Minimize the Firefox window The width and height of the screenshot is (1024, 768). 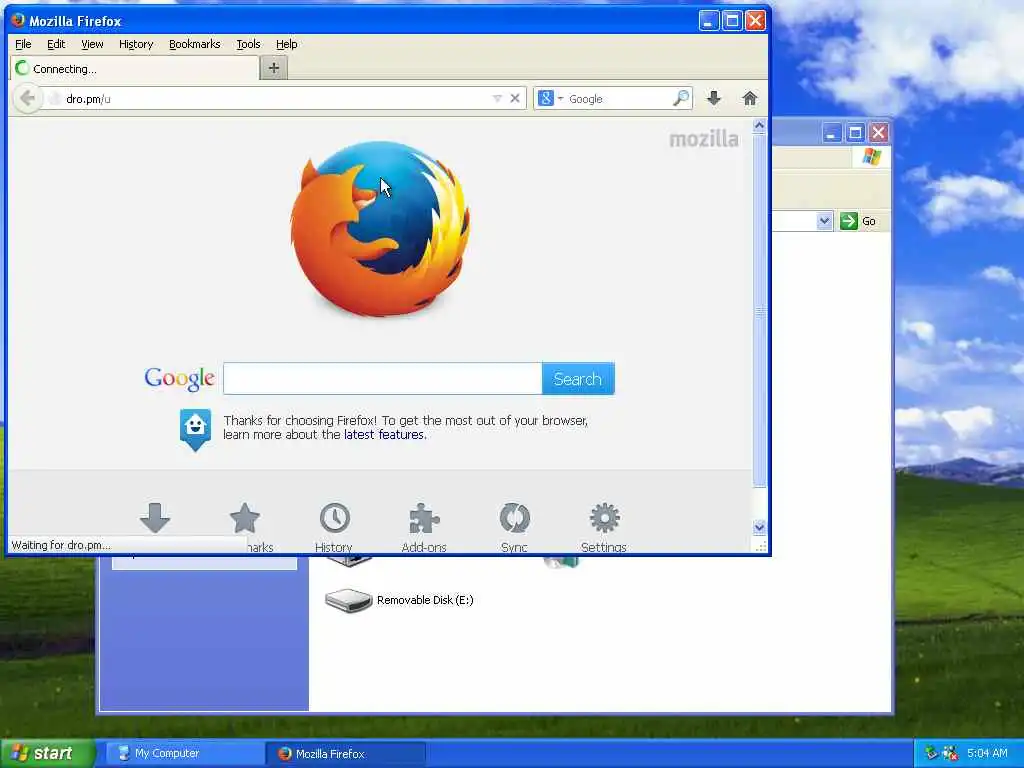click(709, 21)
